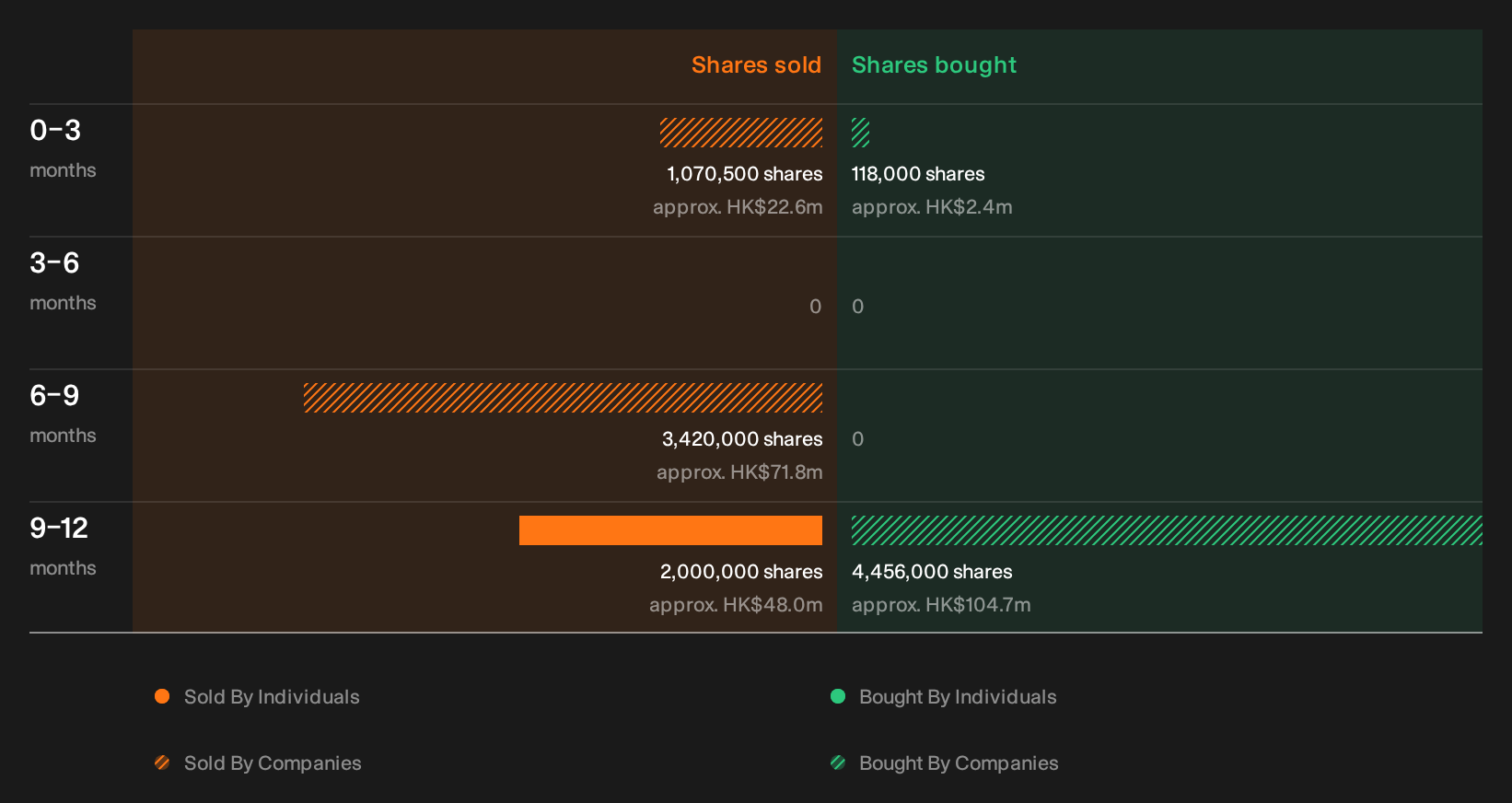Viewport: 1512px width, 803px height.
Task: Click the 0-3 months striped green bought bar
Action: (861, 133)
